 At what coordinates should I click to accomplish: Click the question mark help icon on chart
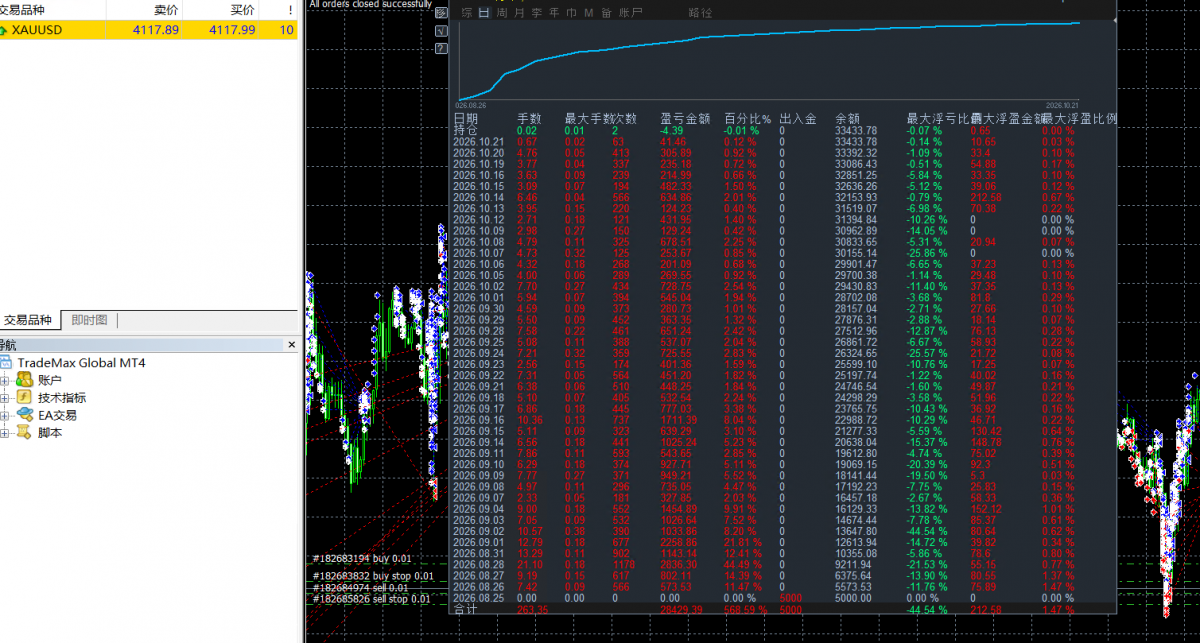tap(441, 47)
